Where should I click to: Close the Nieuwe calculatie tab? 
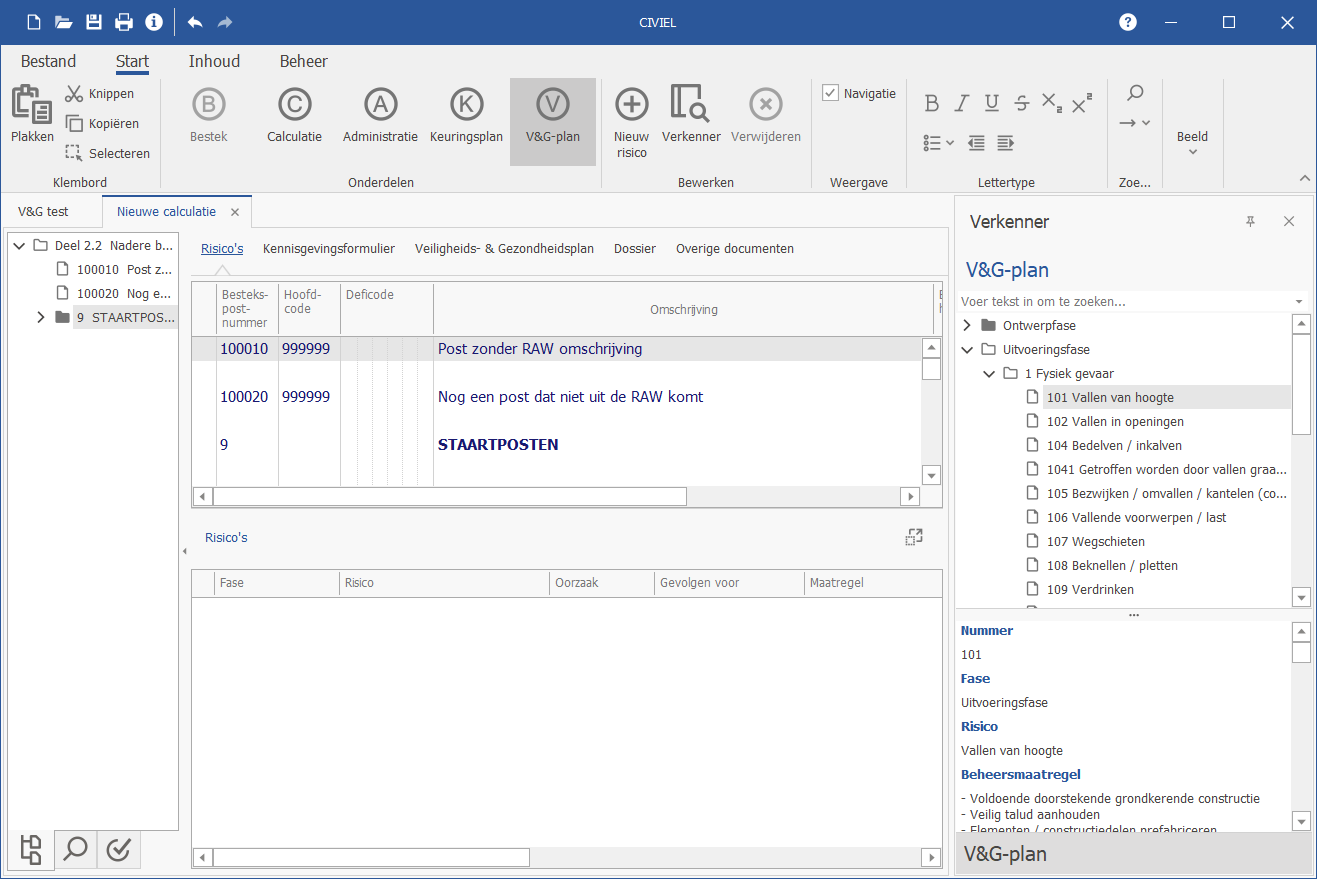pyautogui.click(x=235, y=212)
